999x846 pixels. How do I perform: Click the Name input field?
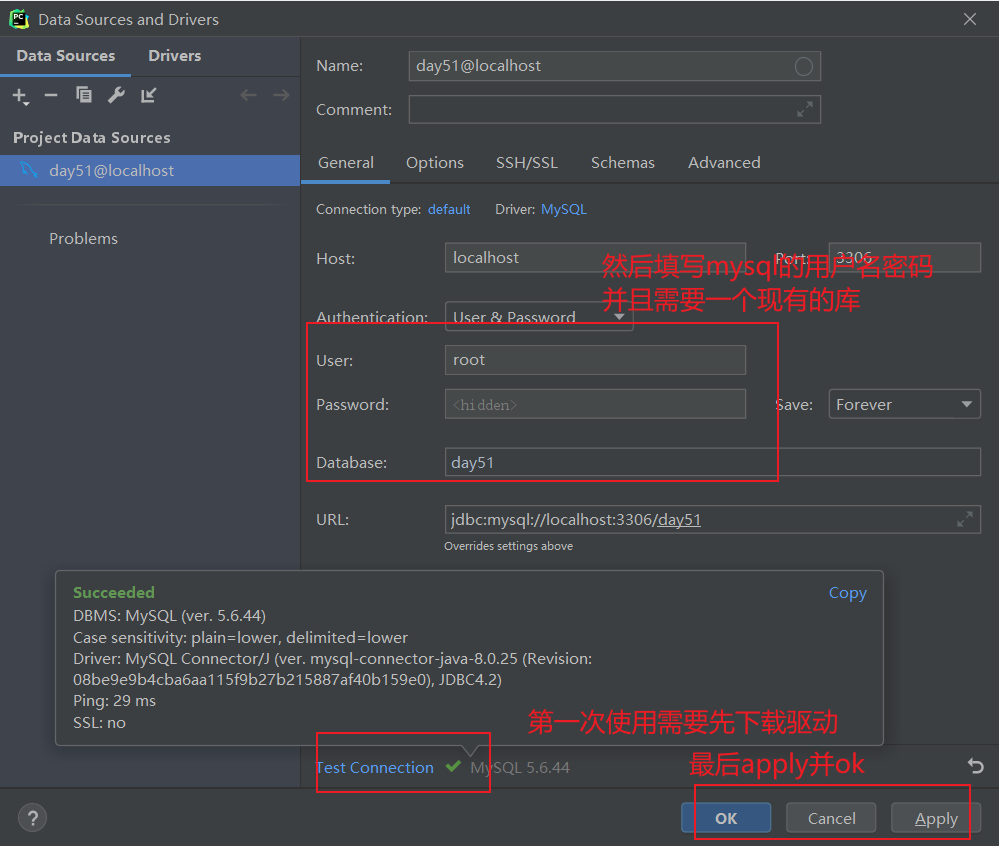pyautogui.click(x=614, y=66)
